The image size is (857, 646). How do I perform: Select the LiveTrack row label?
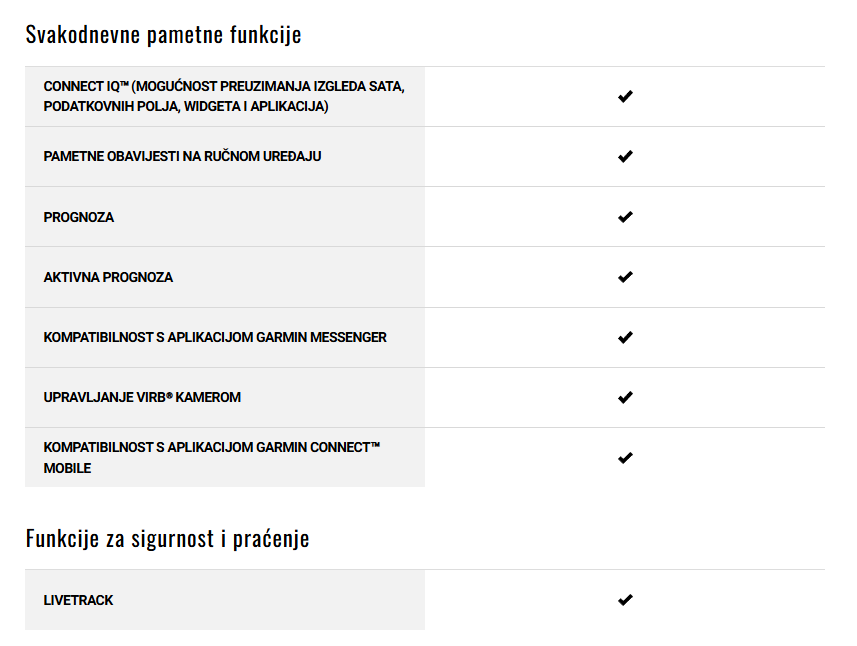click(78, 600)
